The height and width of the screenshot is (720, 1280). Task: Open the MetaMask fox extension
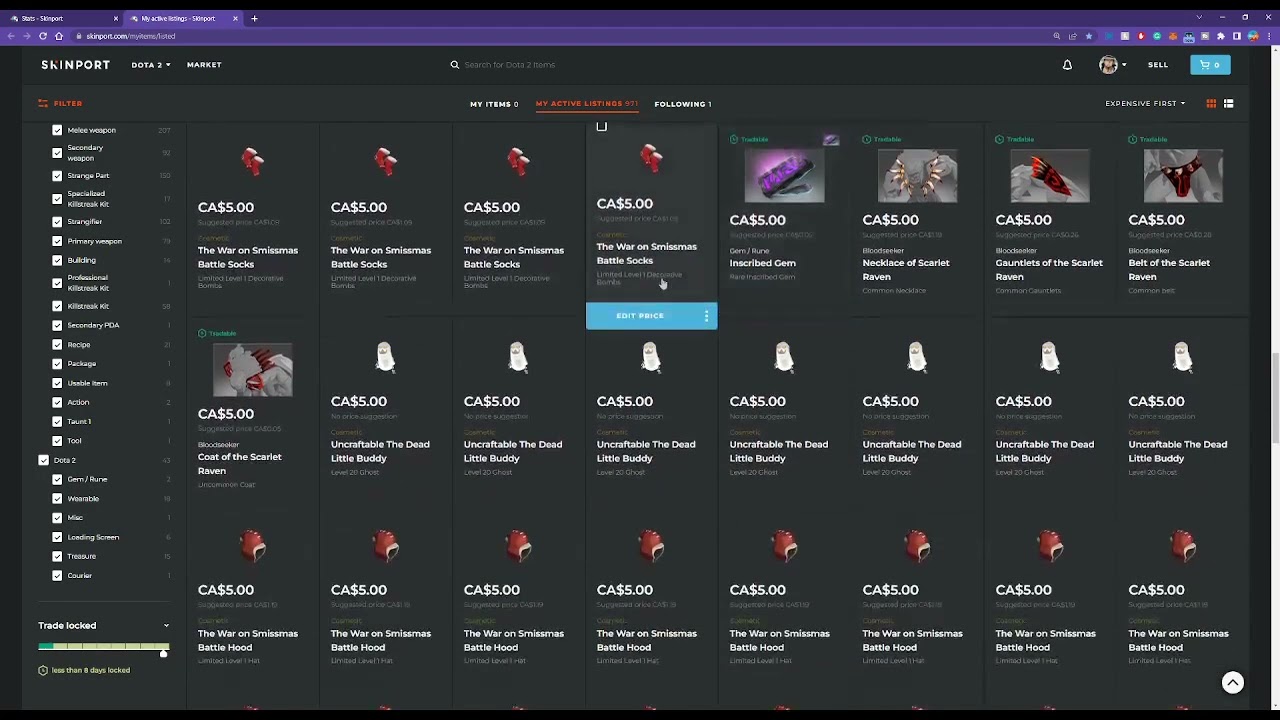(x=1173, y=36)
